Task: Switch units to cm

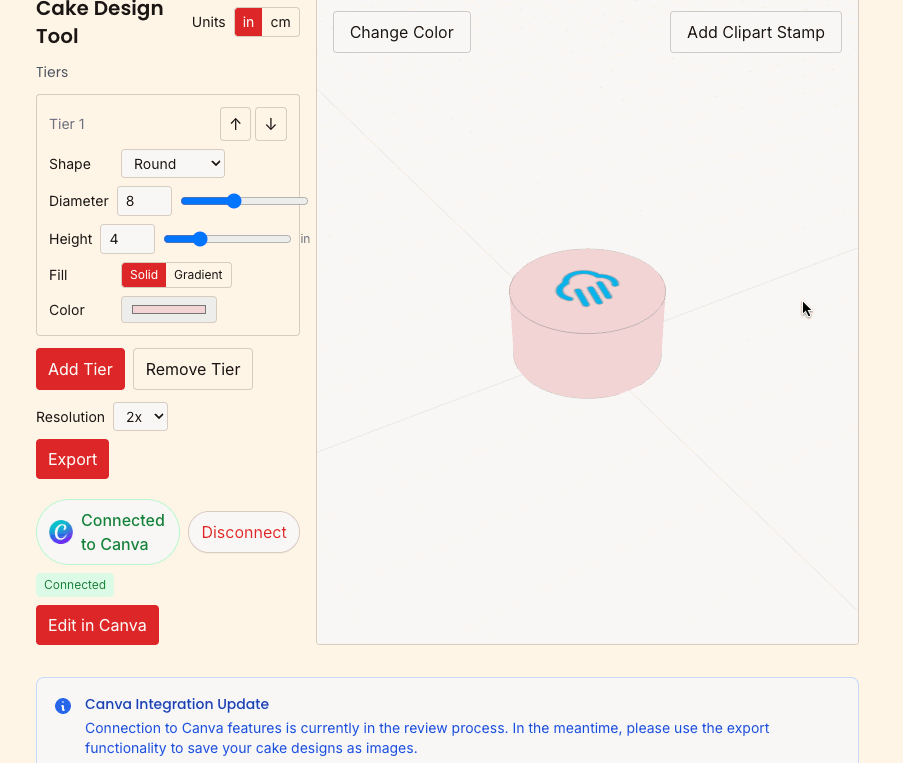Action: point(281,22)
